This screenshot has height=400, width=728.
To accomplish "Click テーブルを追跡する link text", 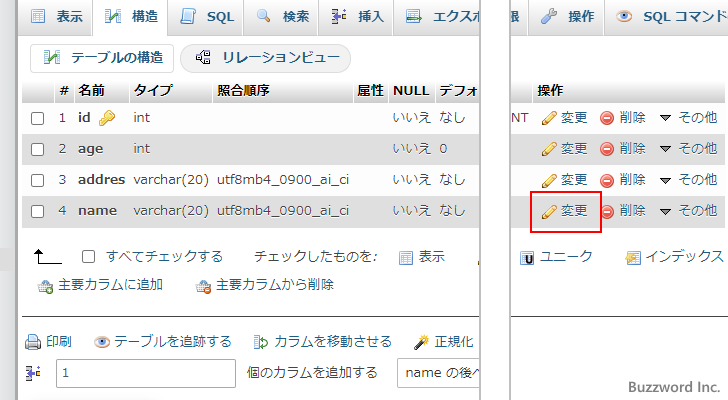I will click(x=173, y=342).
